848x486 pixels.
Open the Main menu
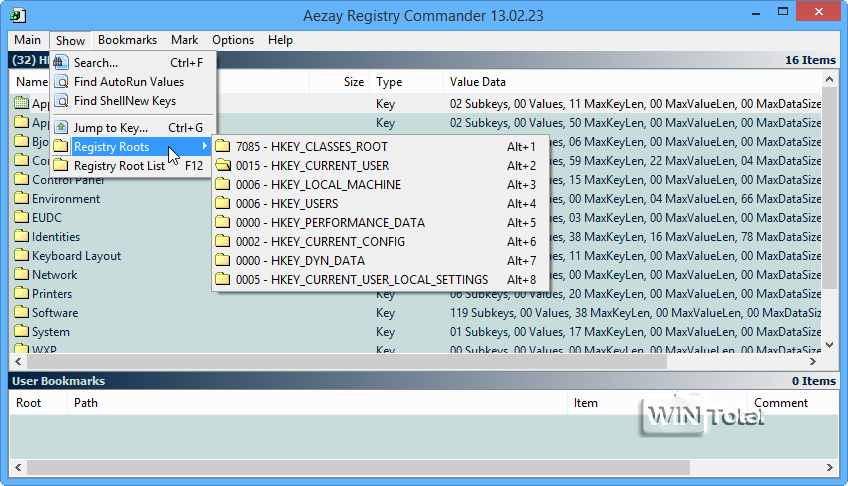click(28, 40)
